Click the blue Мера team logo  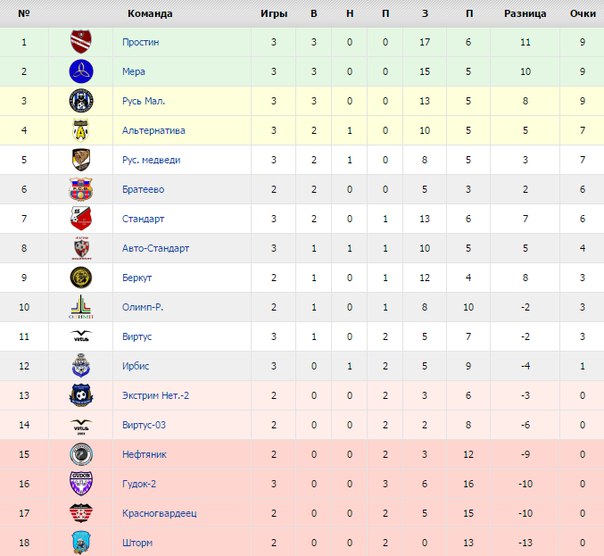pyautogui.click(x=81, y=71)
